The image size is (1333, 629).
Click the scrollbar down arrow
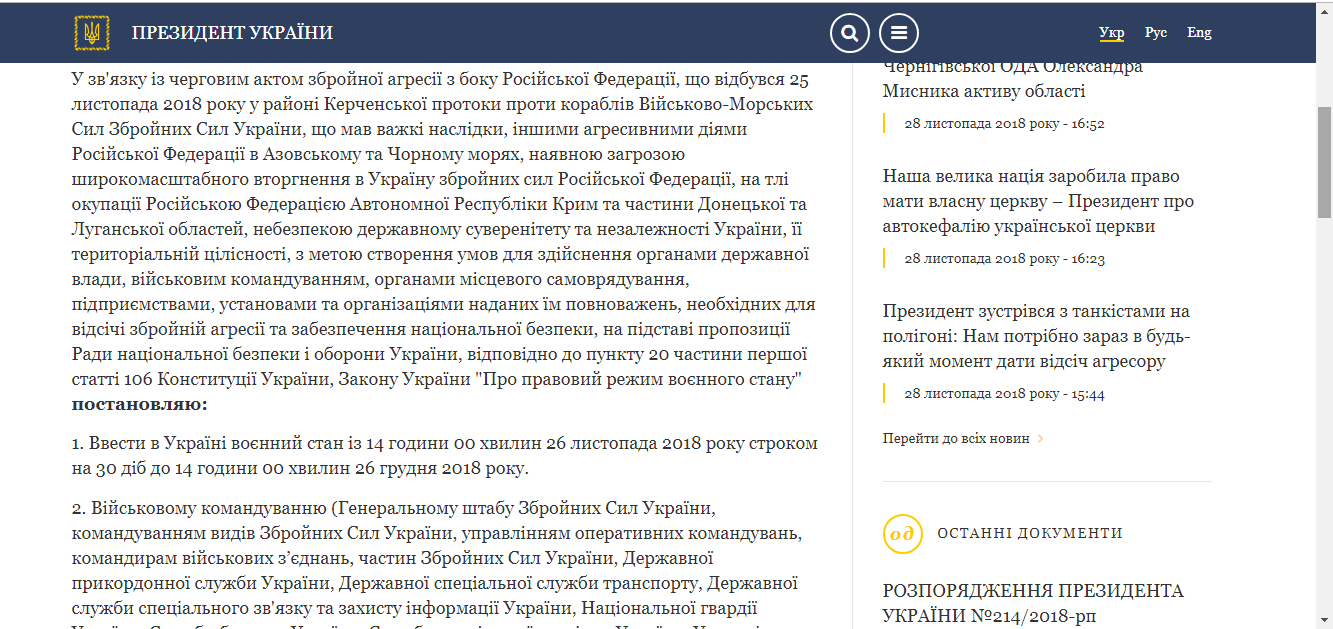1324,621
